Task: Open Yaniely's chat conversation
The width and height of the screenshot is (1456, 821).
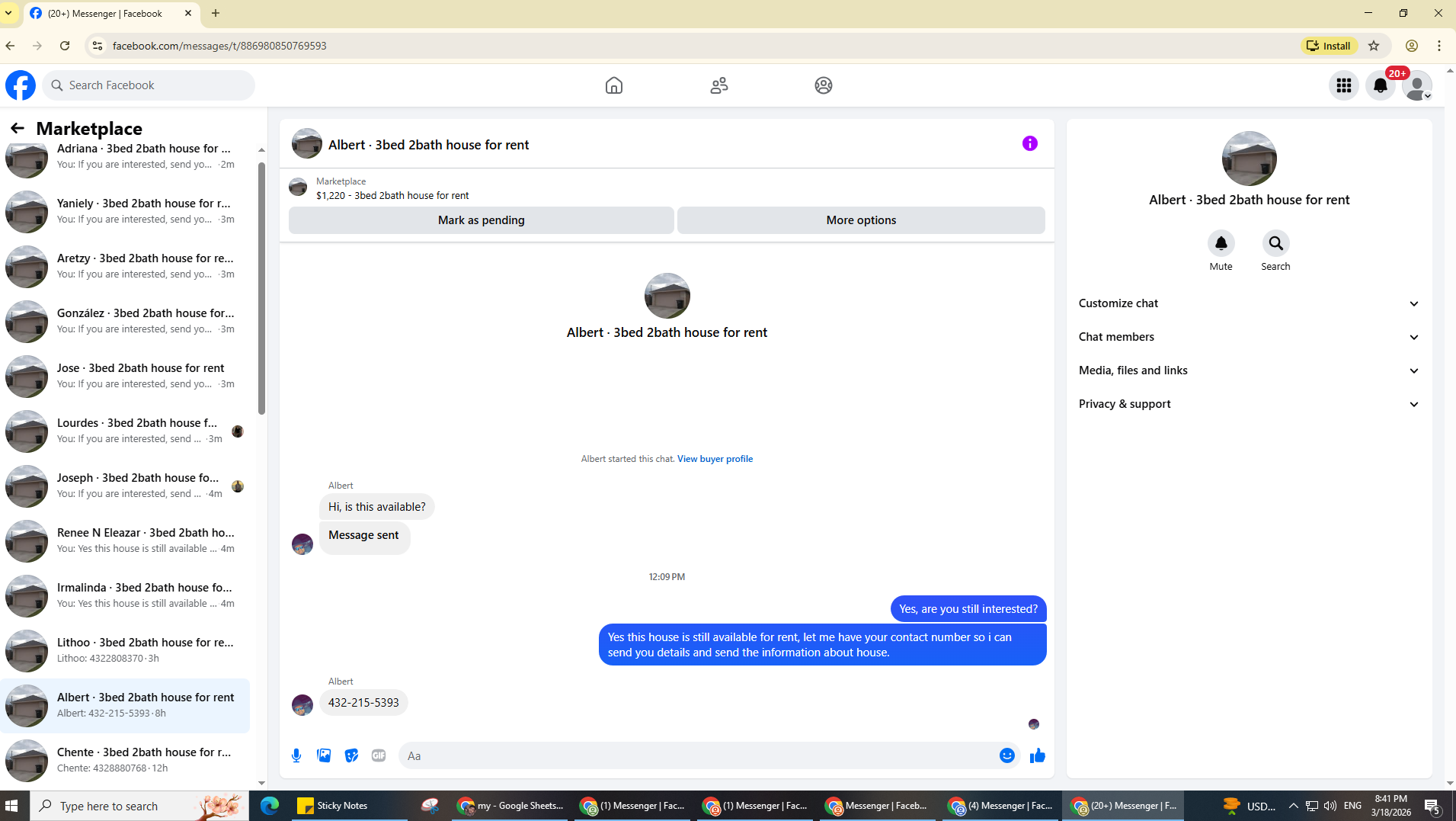Action: [125, 211]
